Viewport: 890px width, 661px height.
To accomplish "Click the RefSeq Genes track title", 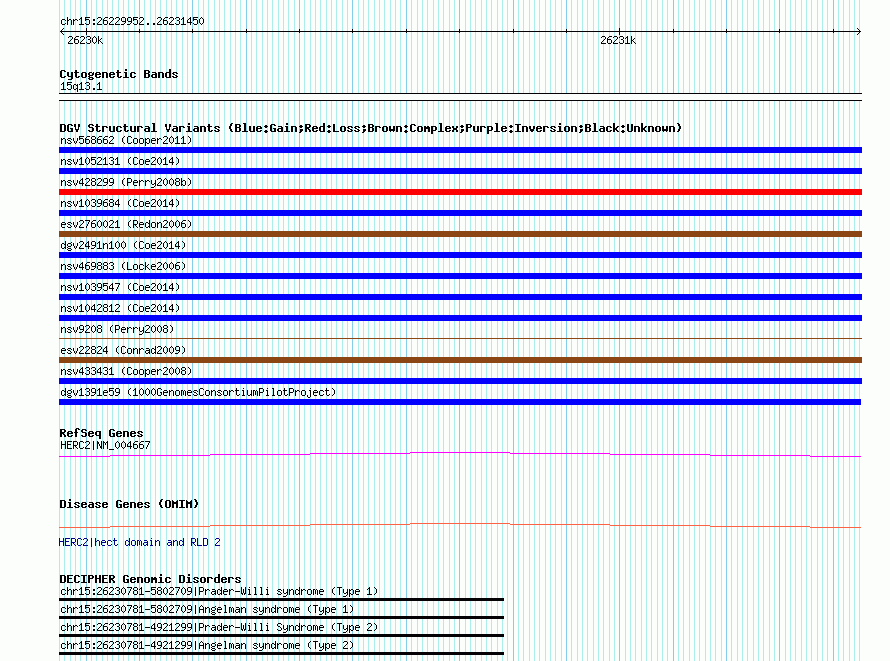I will click(x=101, y=433).
